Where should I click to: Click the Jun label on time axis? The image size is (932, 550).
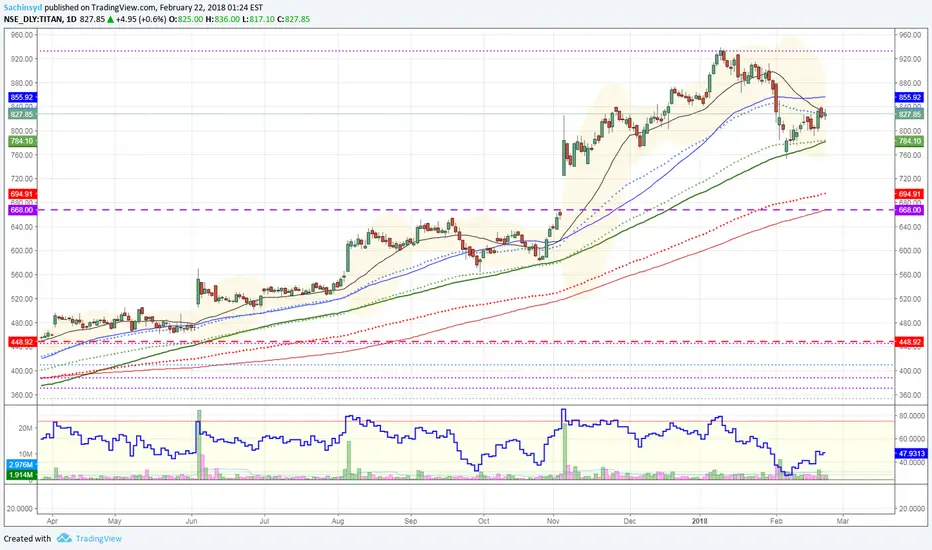(x=191, y=521)
